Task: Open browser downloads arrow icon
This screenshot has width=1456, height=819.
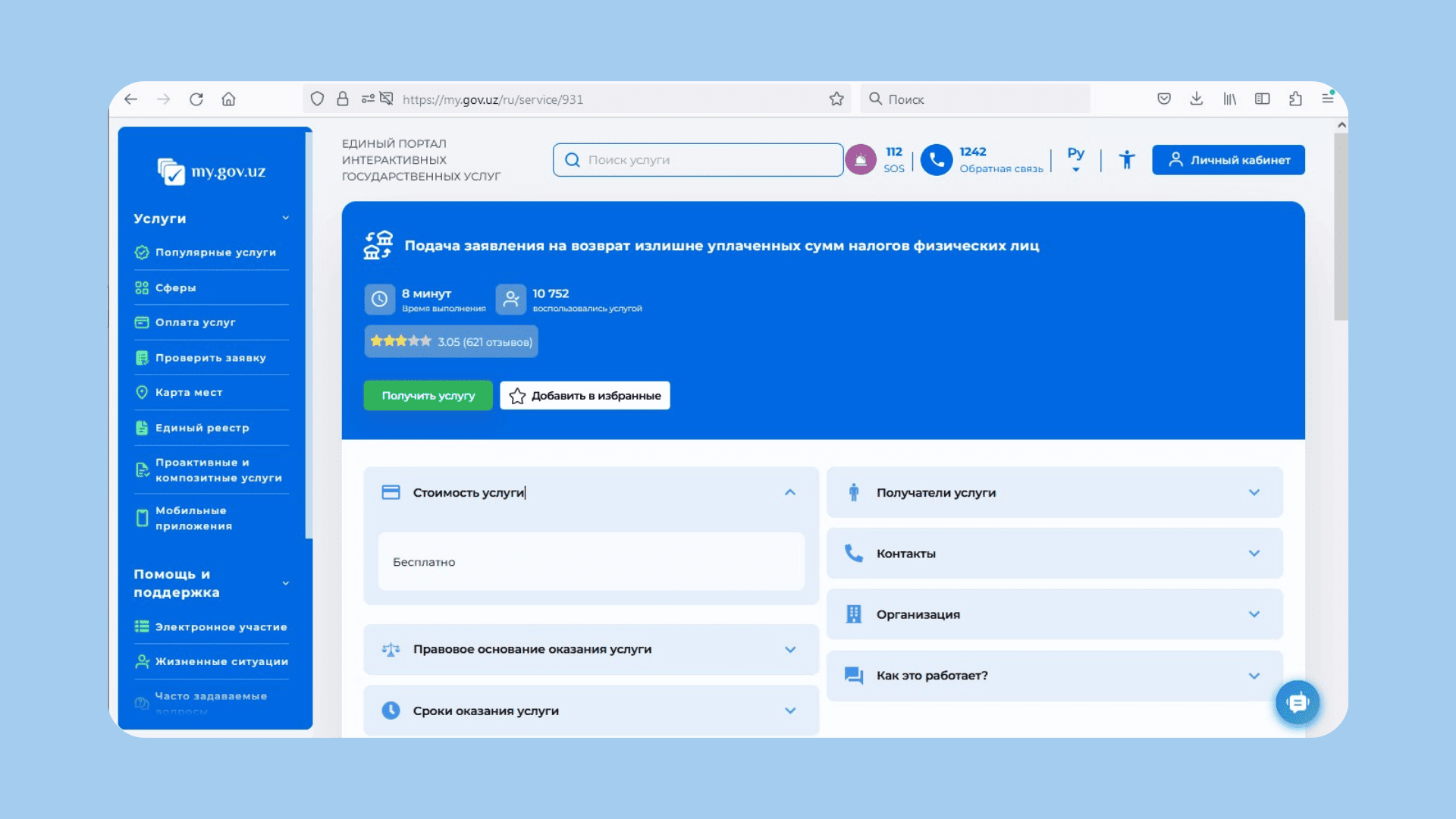Action: pyautogui.click(x=1197, y=99)
